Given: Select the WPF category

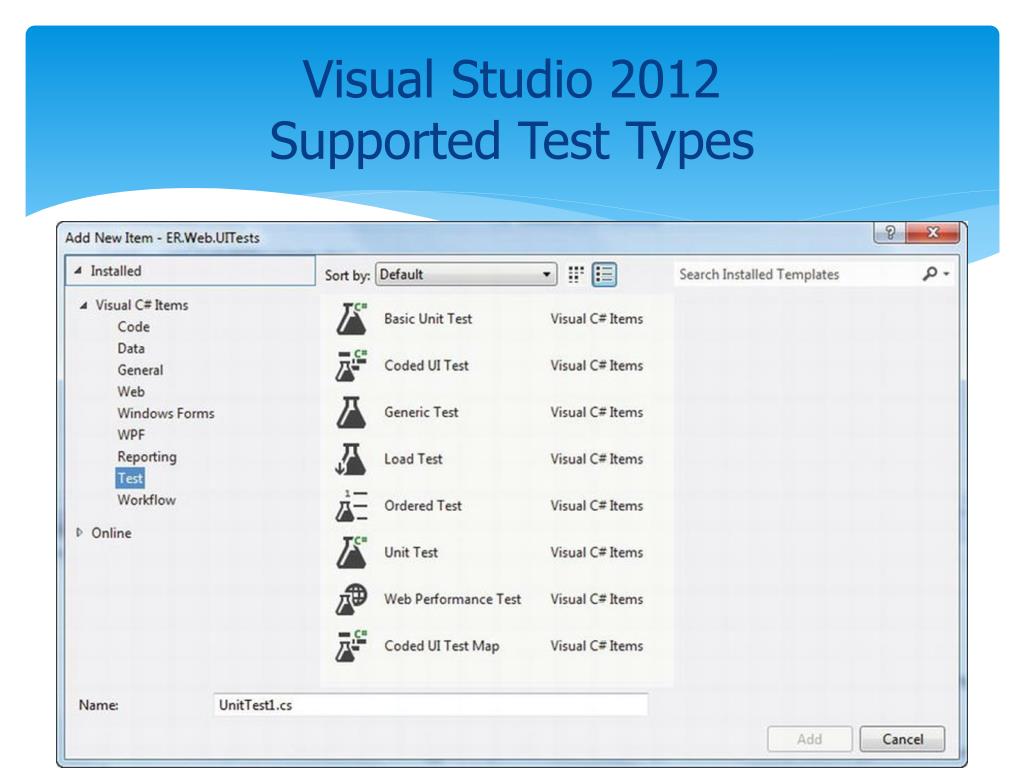Looking at the screenshot, I should tap(131, 435).
